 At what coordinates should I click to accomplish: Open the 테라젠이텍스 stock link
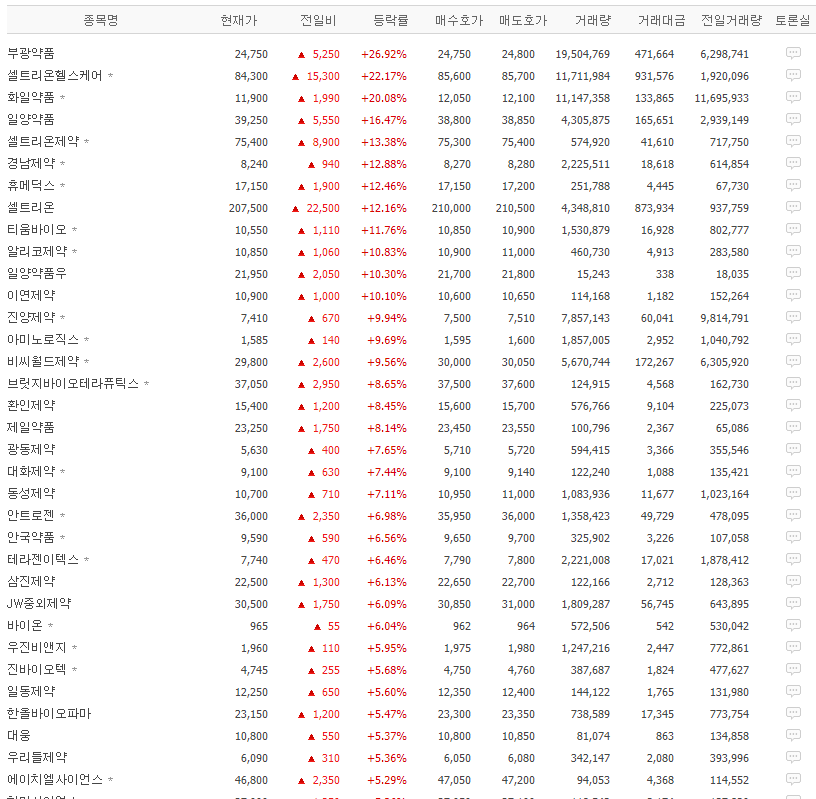pyautogui.click(x=43, y=560)
